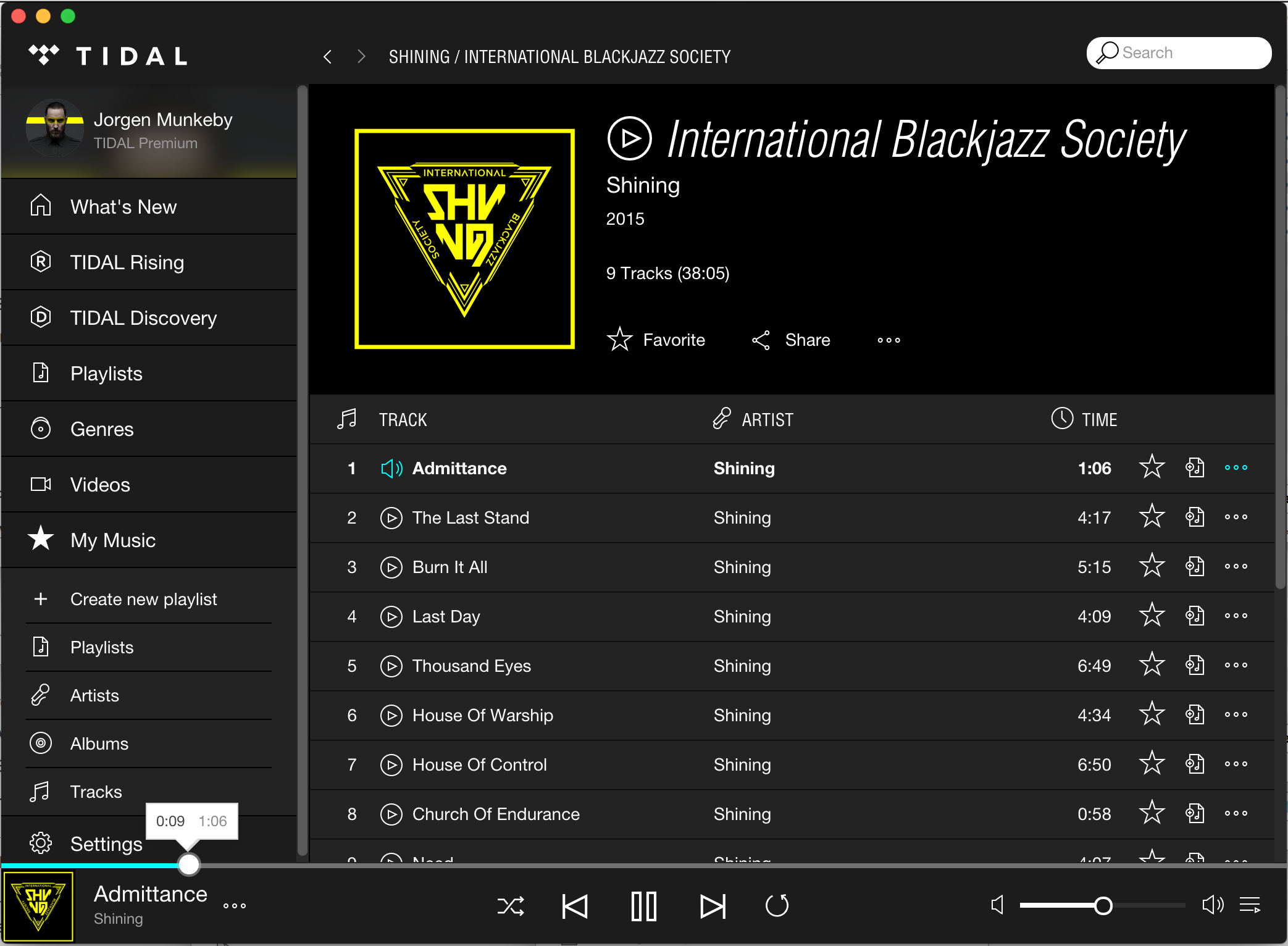Open the play queue icon
The width and height of the screenshot is (1288, 946).
[x=1250, y=905]
